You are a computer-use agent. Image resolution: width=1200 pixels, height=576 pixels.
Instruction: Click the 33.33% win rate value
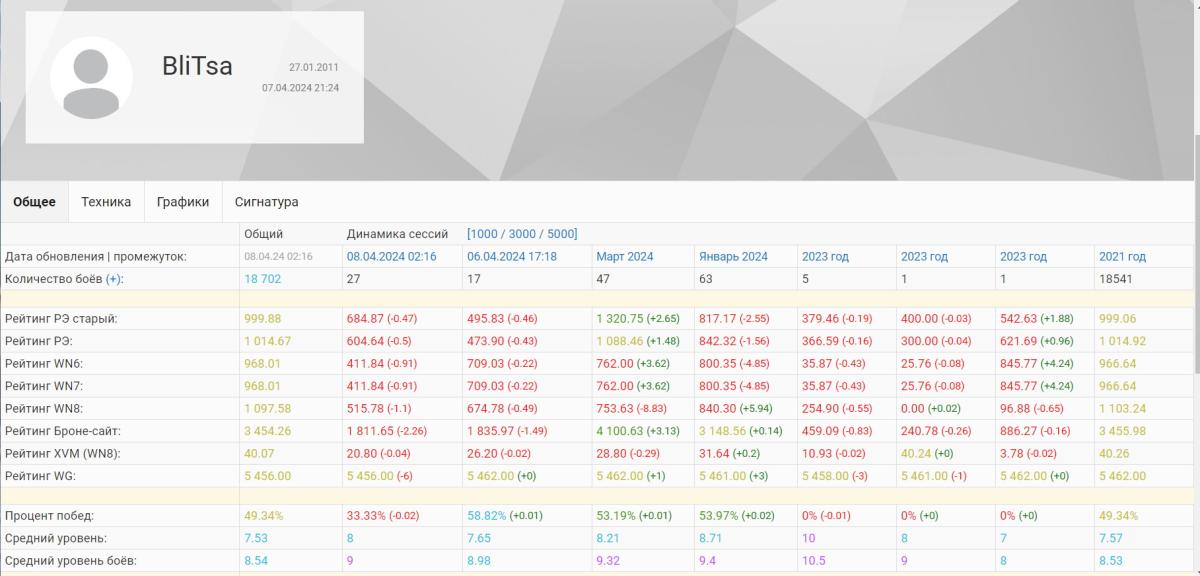367,516
